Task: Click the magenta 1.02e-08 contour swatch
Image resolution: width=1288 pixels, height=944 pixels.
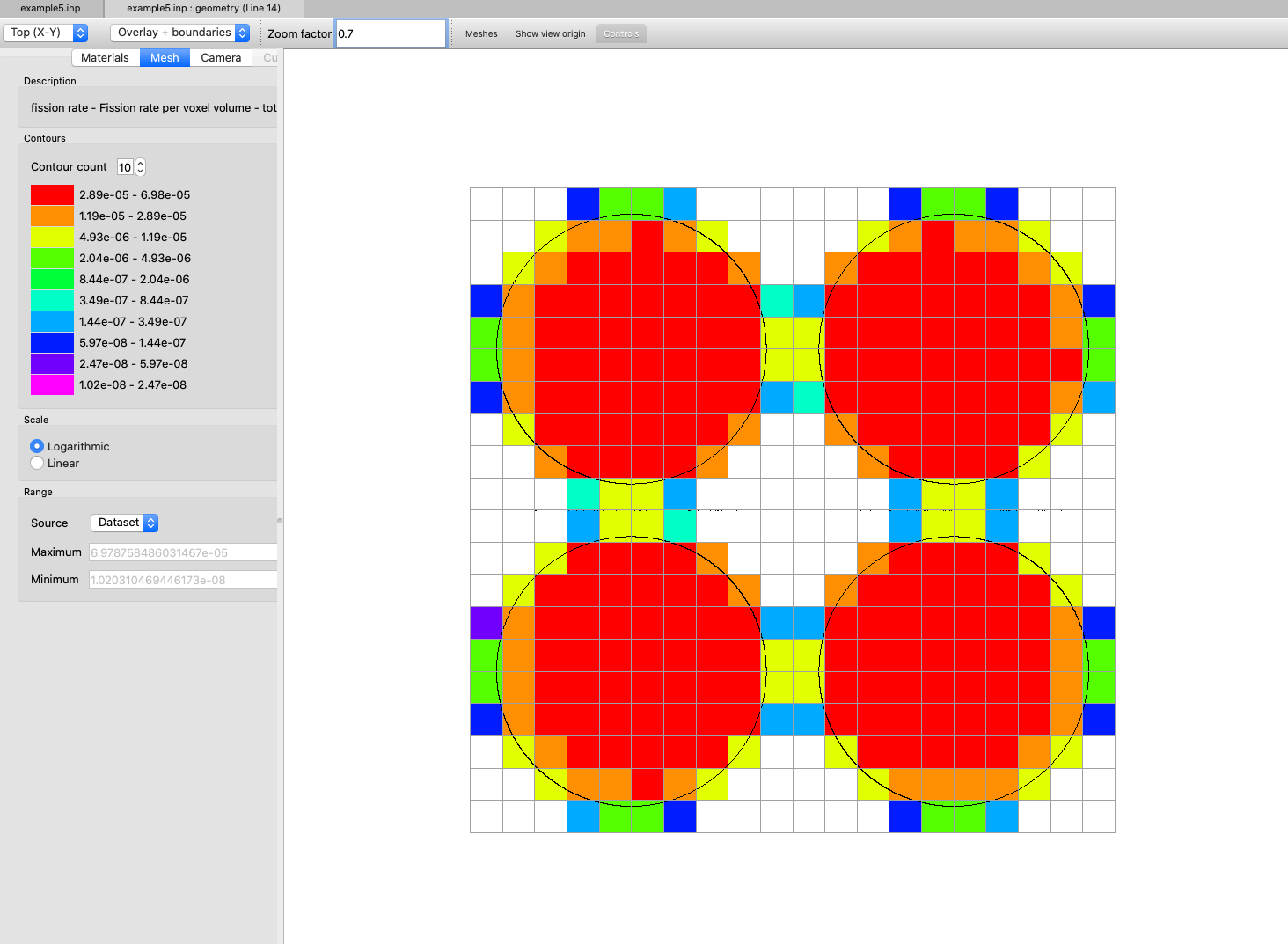Action: (x=52, y=384)
